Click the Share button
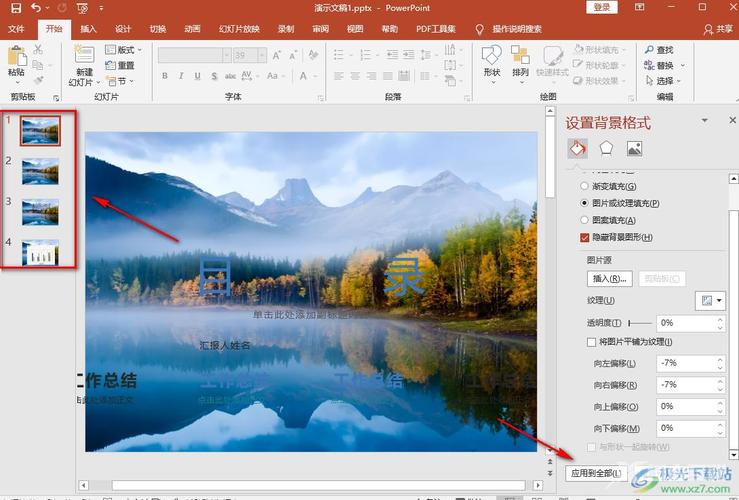 pos(718,29)
